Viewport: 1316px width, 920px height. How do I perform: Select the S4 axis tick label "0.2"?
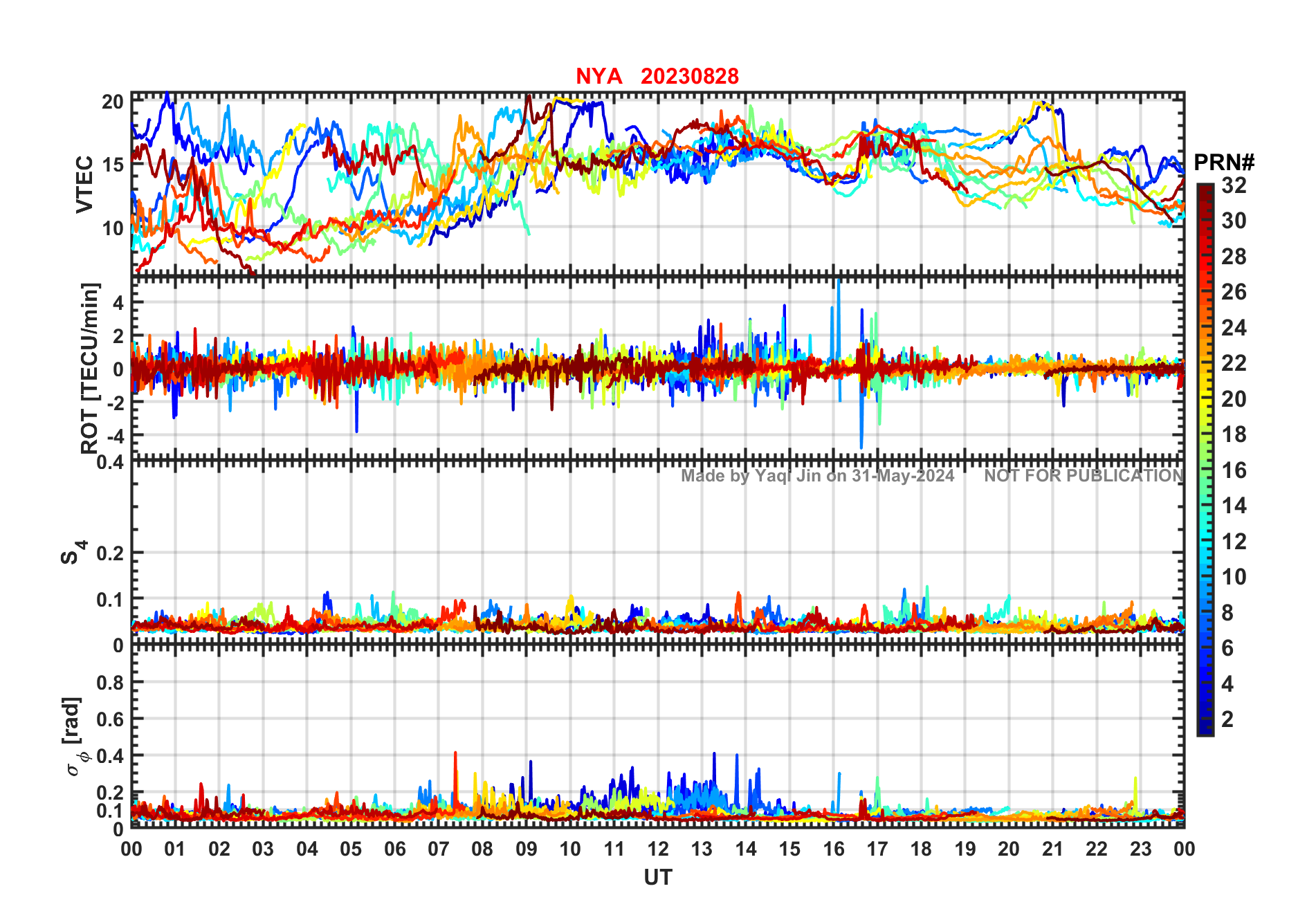pos(111,553)
